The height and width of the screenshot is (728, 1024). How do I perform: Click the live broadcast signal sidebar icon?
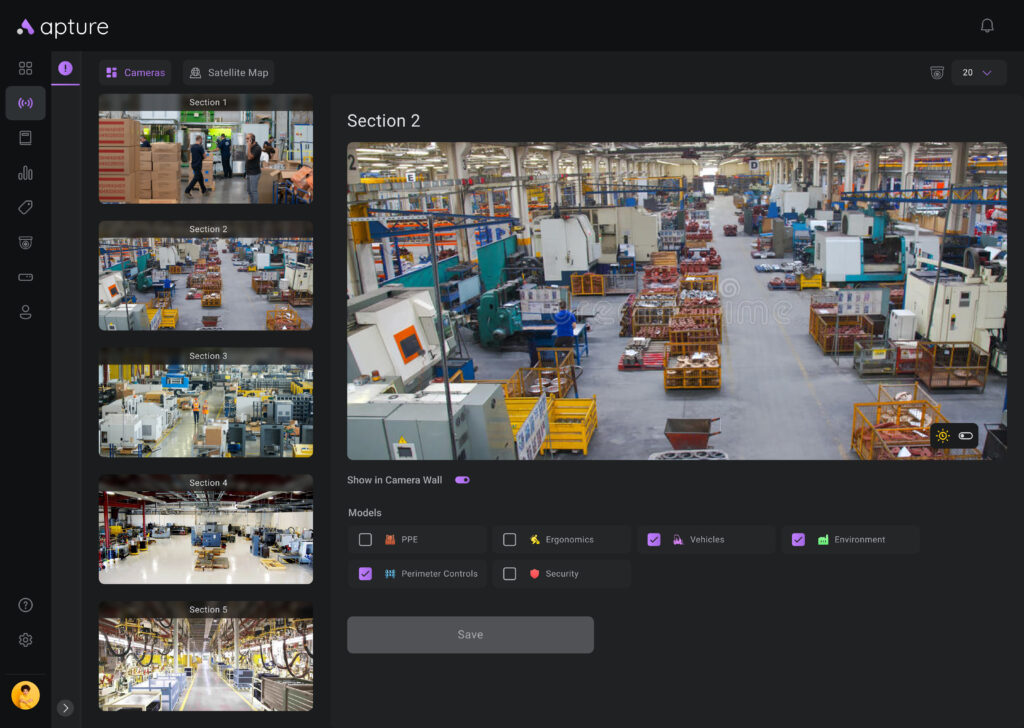pos(25,103)
